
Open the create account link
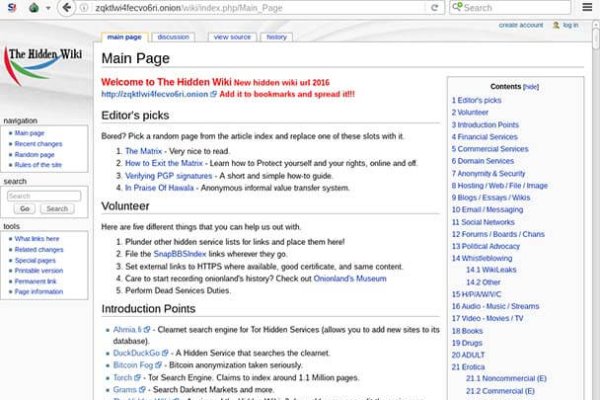pos(521,25)
